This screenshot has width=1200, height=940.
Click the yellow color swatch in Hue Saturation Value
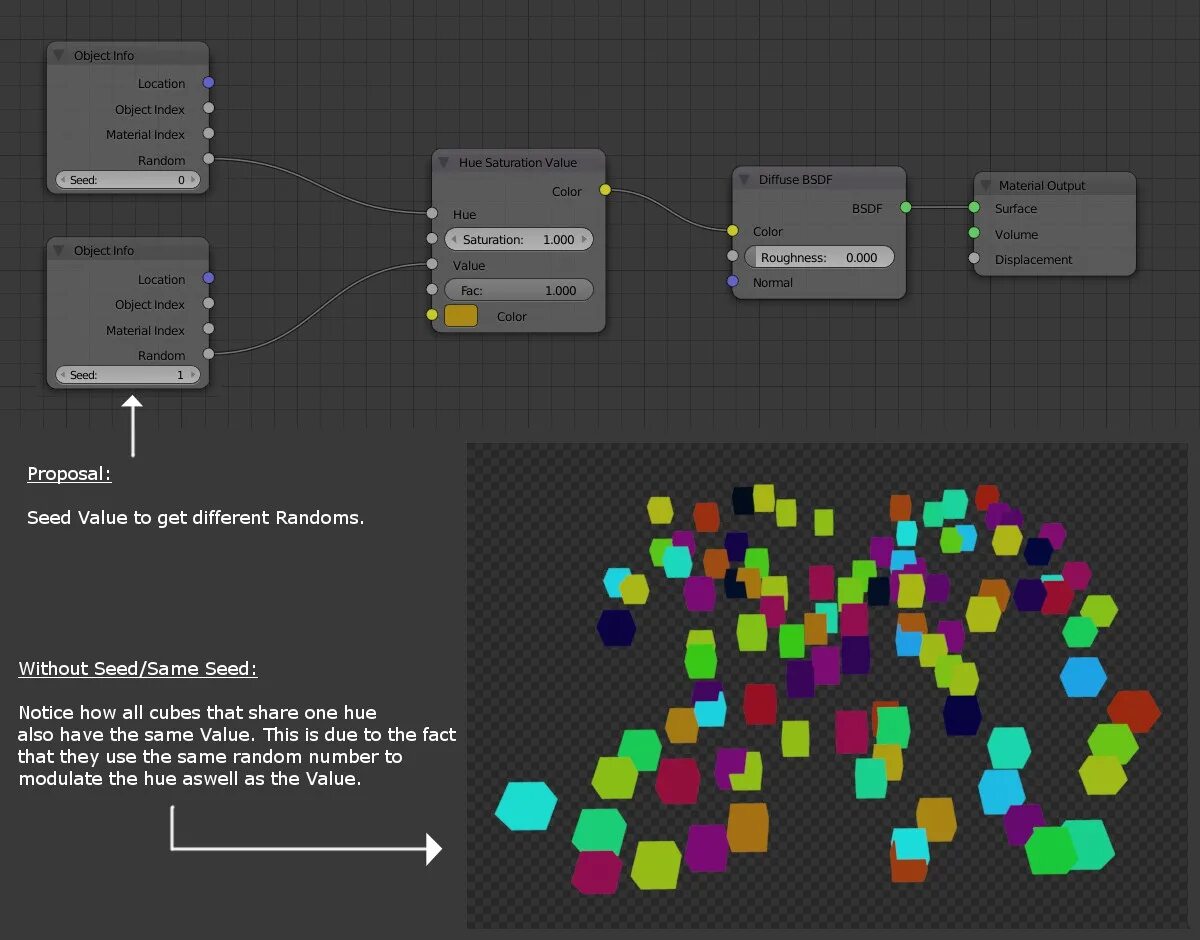(x=461, y=316)
